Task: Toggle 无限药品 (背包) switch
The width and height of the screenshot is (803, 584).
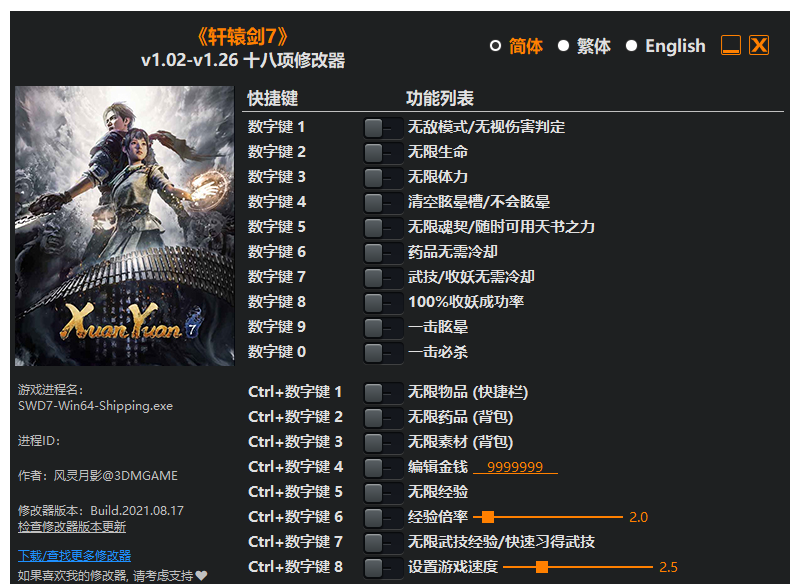Action: [383, 418]
